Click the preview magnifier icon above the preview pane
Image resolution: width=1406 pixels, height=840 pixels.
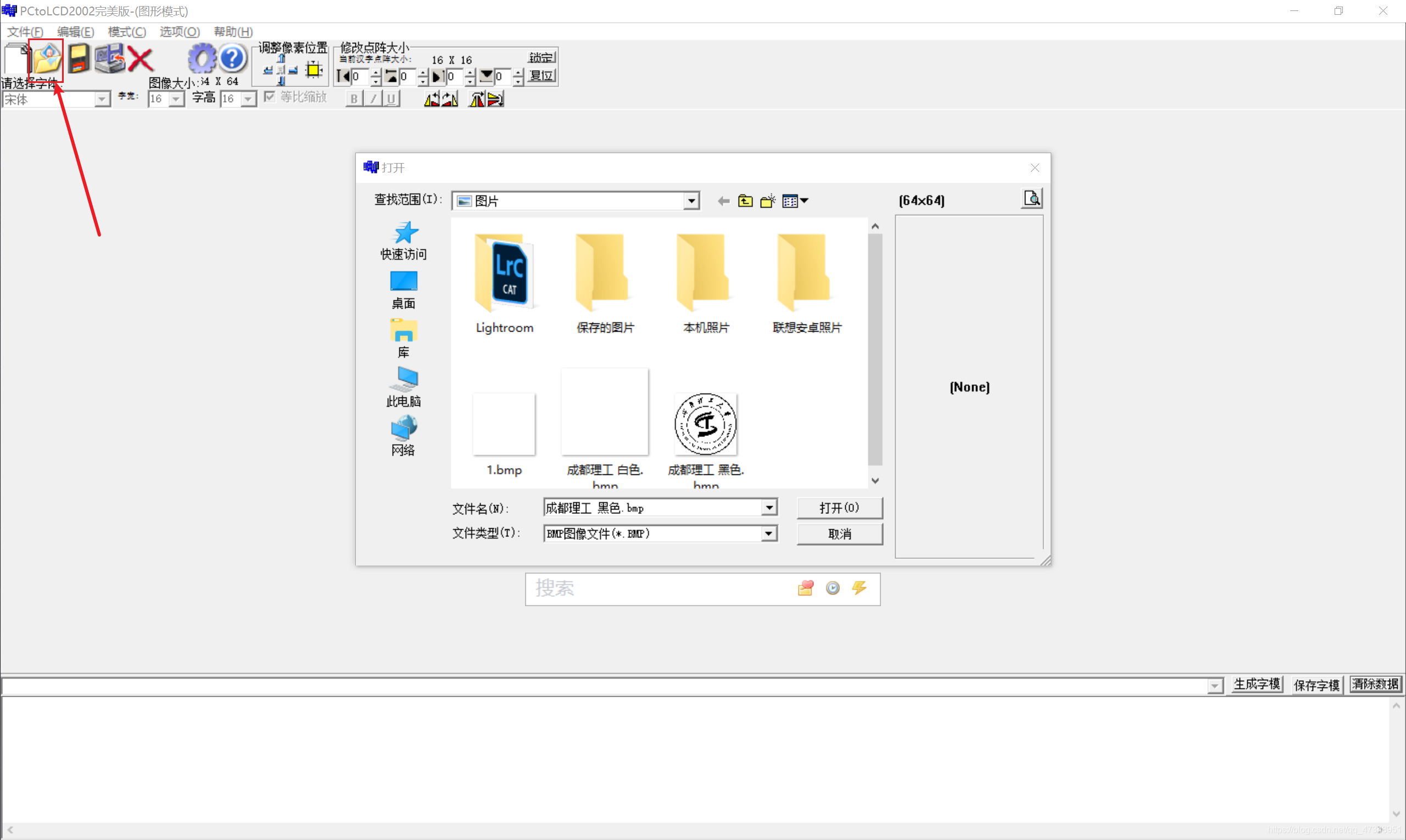pyautogui.click(x=1031, y=198)
